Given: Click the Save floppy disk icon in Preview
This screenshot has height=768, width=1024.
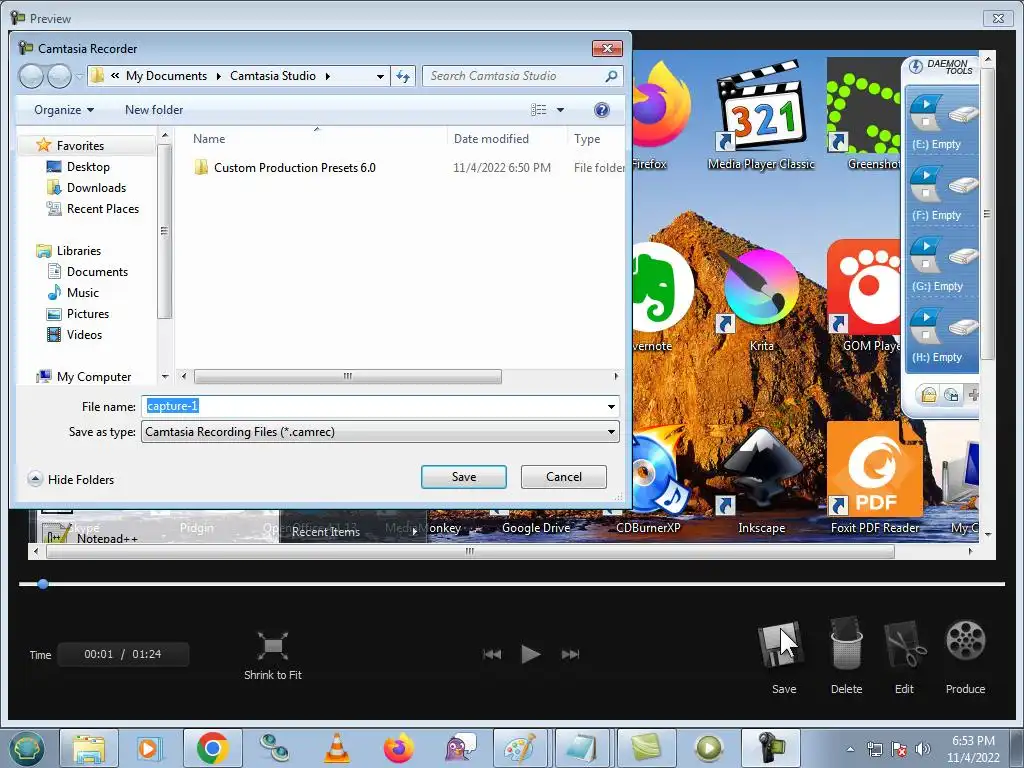Looking at the screenshot, I should (x=780, y=645).
